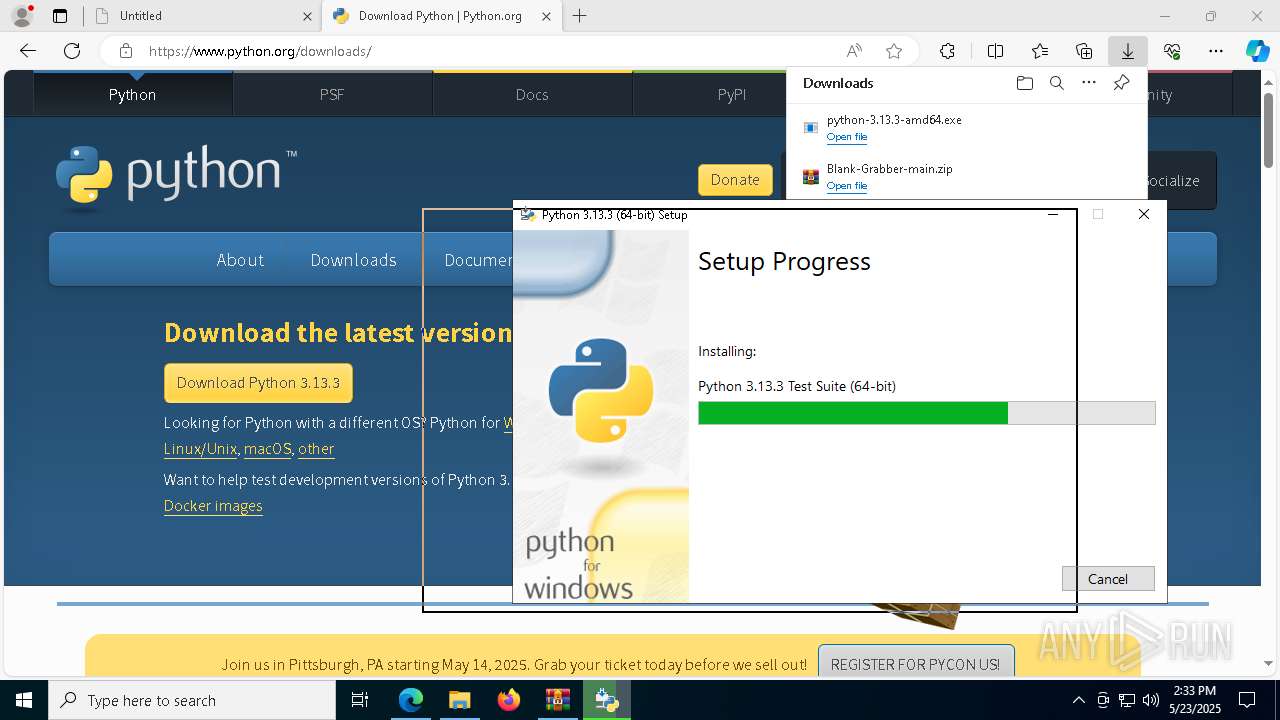Image resolution: width=1280 pixels, height=720 pixels.
Task: Open File Explorer from taskbar
Action: point(459,700)
